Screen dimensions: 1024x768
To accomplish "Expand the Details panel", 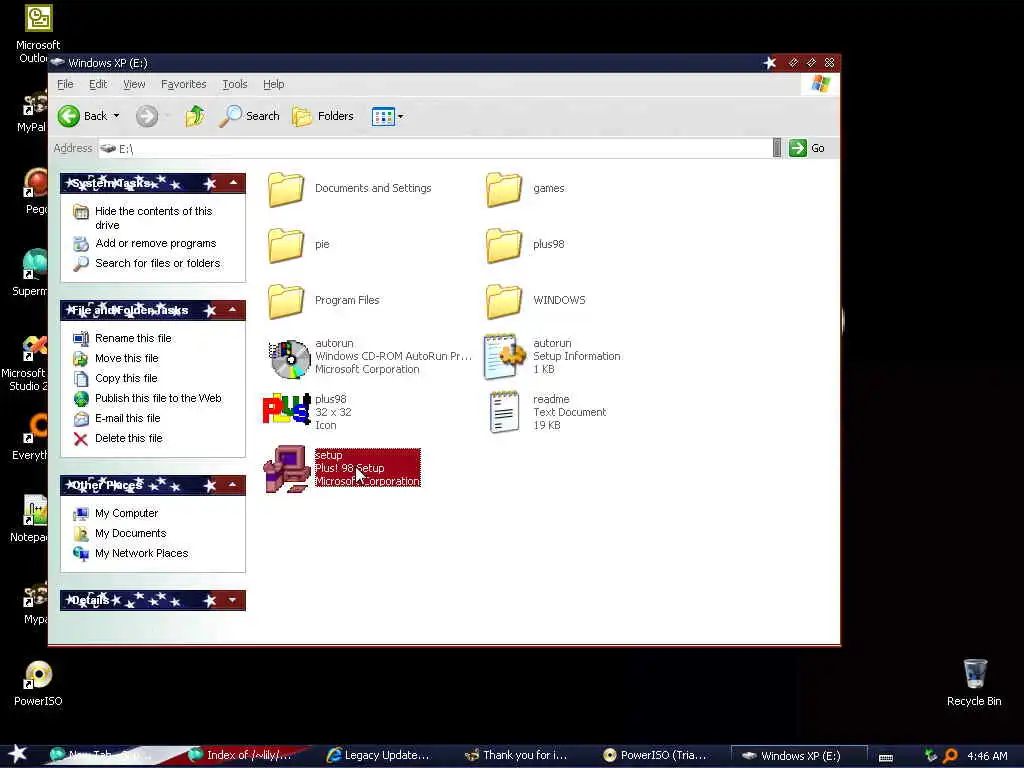I will click(x=233, y=600).
